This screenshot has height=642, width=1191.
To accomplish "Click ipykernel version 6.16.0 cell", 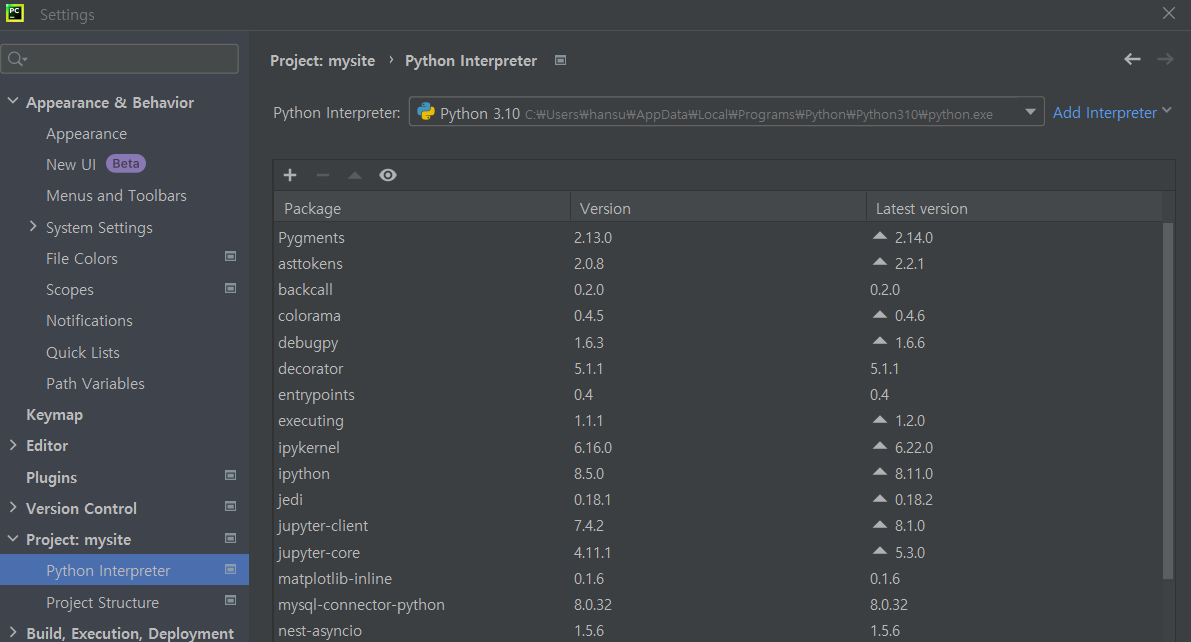I will pyautogui.click(x=592, y=448).
